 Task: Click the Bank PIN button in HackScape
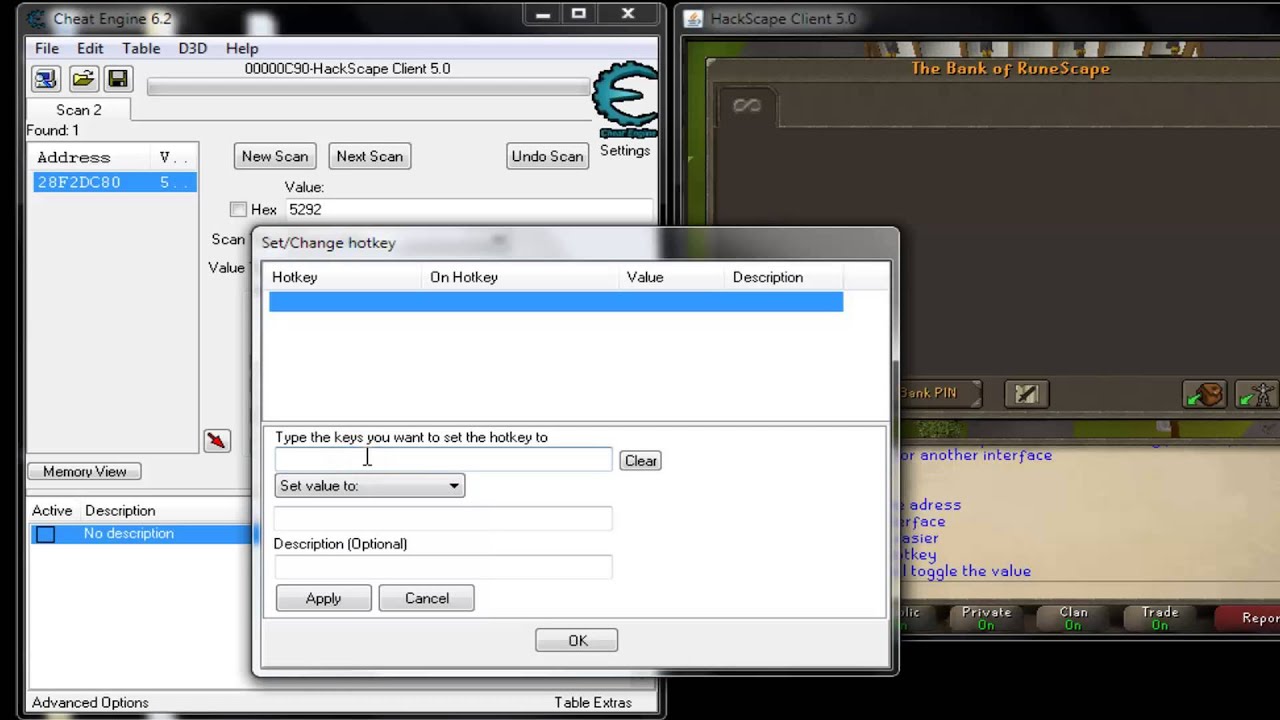939,394
